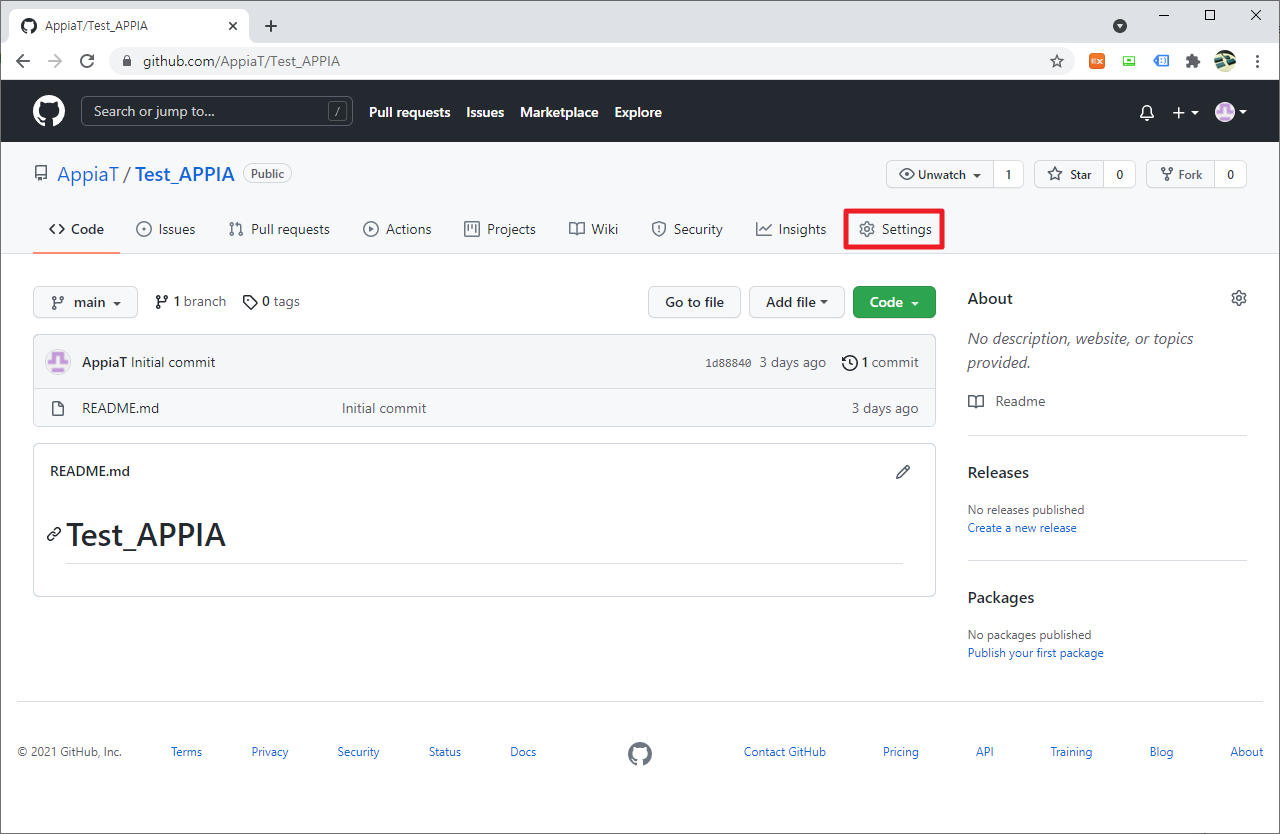This screenshot has width=1280, height=834.
Task: Reload the page
Action: click(x=87, y=61)
